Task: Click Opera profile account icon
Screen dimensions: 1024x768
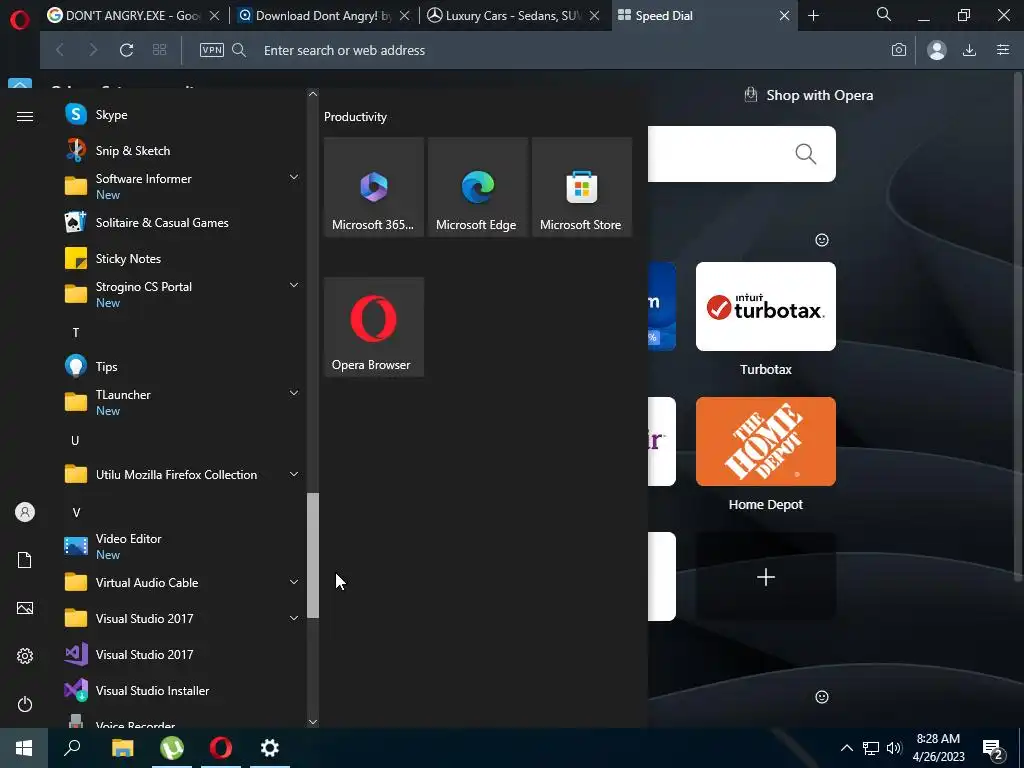Action: point(936,50)
